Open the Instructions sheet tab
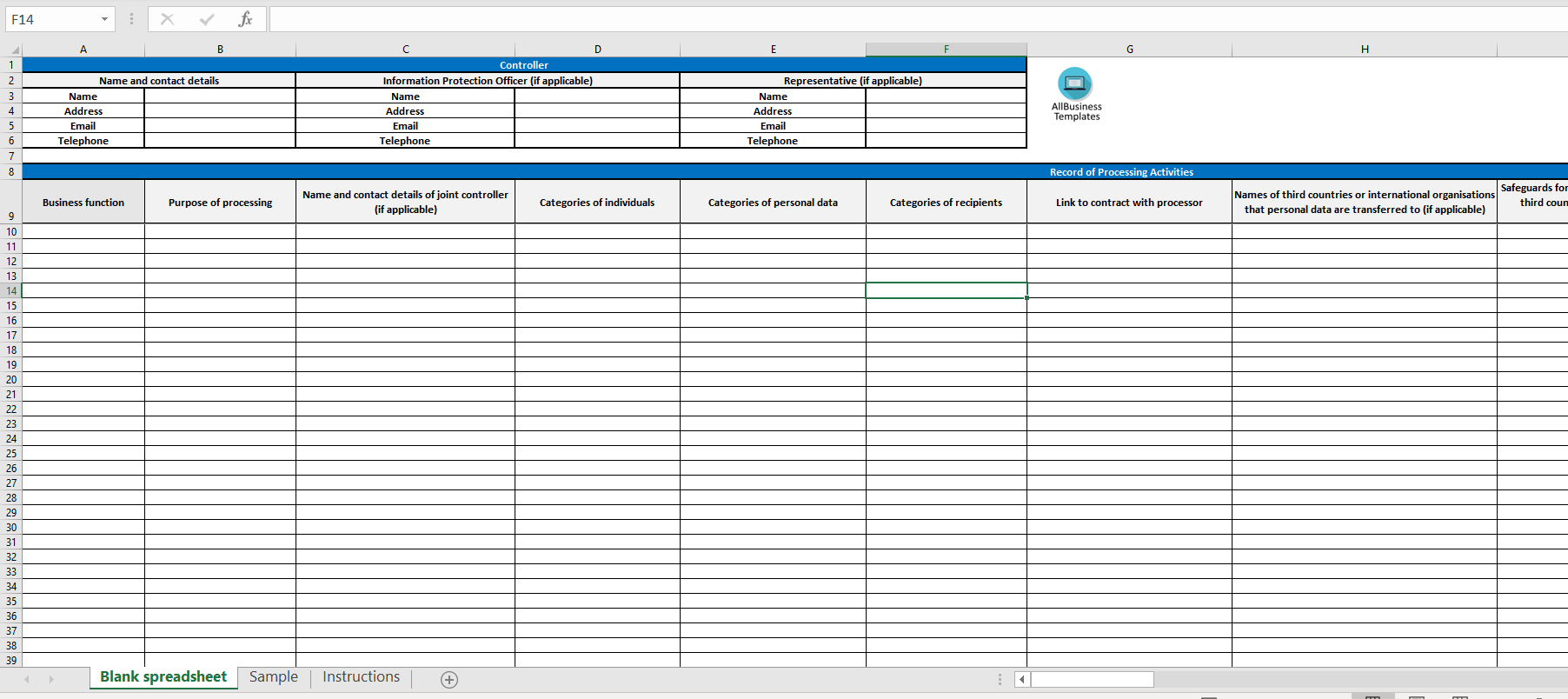This screenshot has height=699, width=1568. pyautogui.click(x=361, y=677)
